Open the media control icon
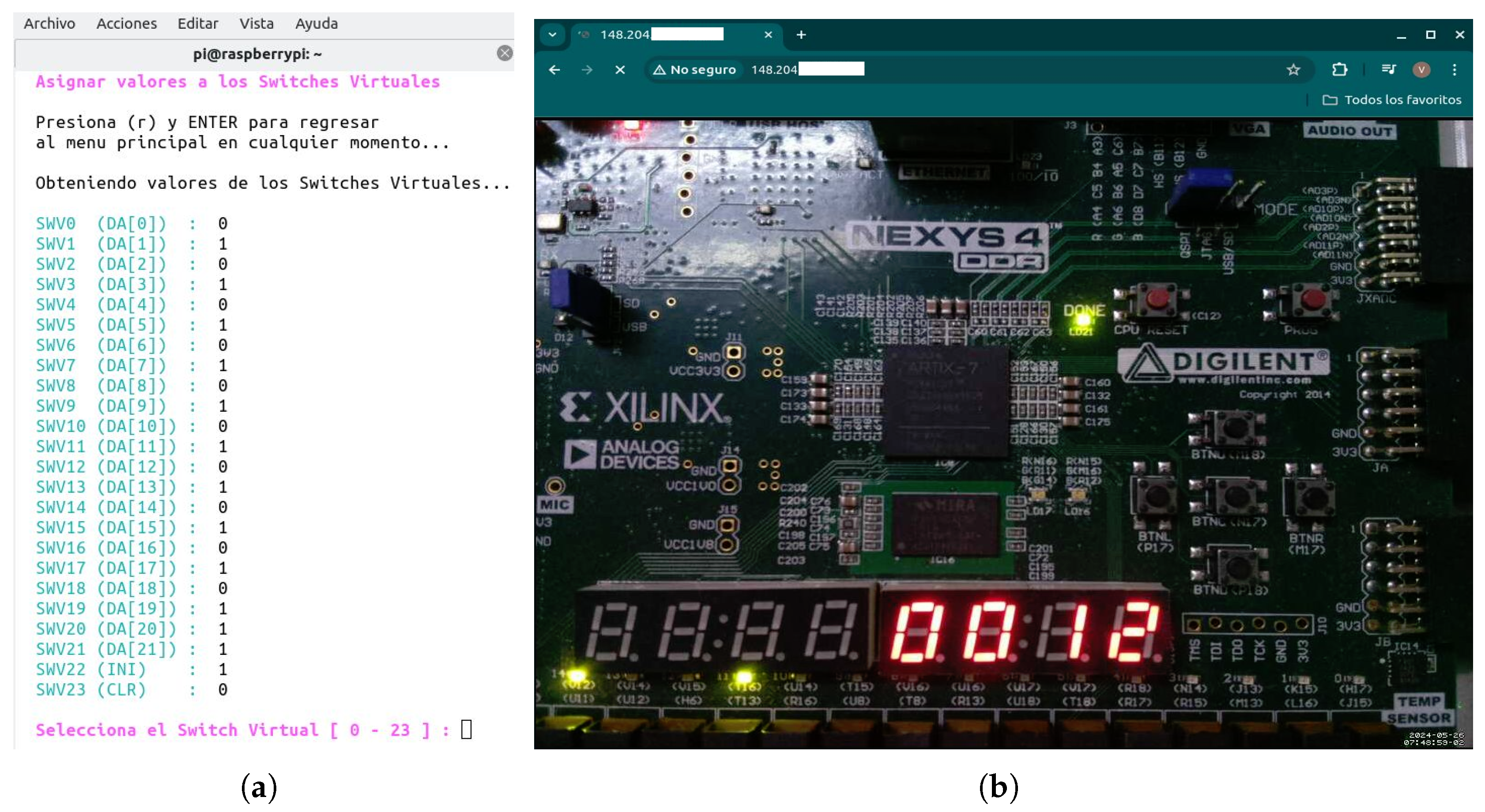This screenshot has height=812, width=1485. pyautogui.click(x=1388, y=70)
